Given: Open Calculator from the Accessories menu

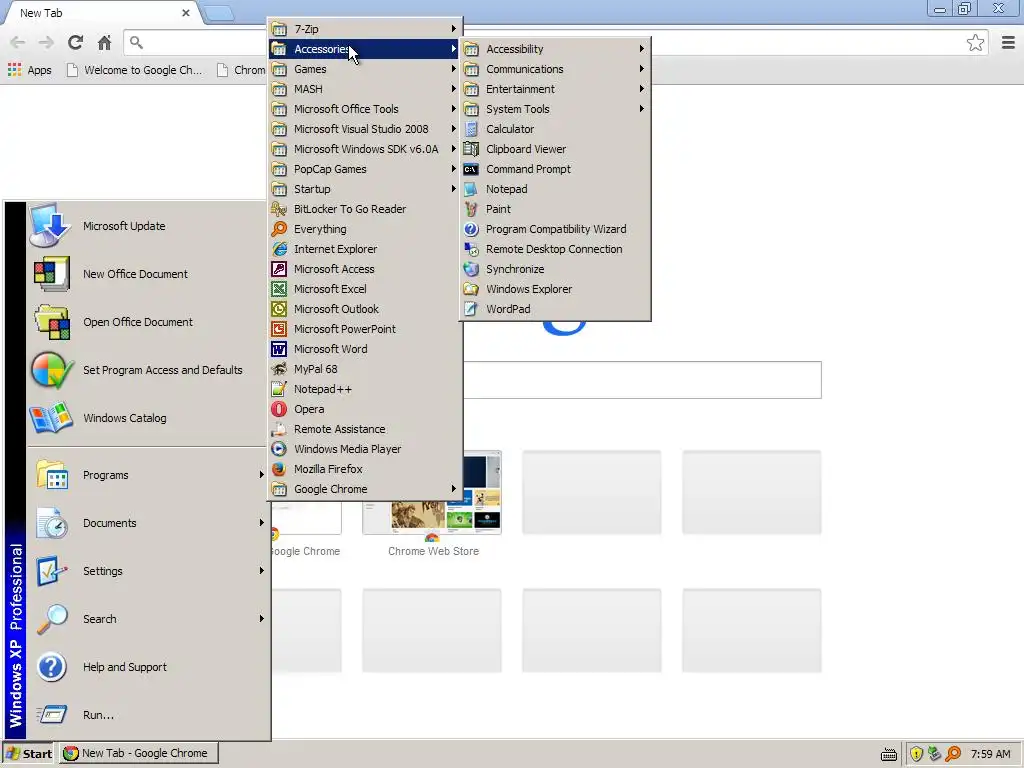Looking at the screenshot, I should (x=555, y=129).
